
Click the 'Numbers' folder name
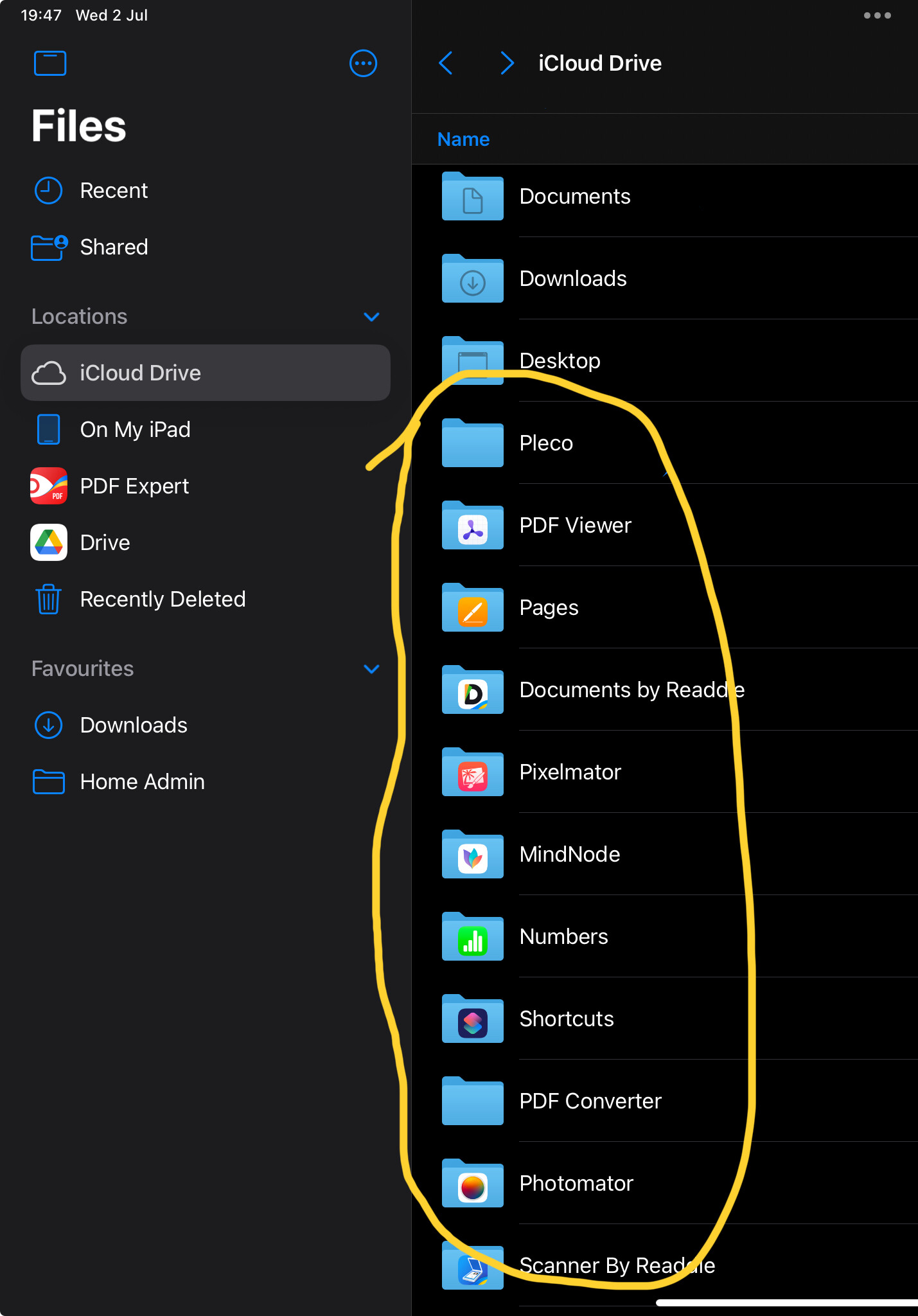click(563, 937)
